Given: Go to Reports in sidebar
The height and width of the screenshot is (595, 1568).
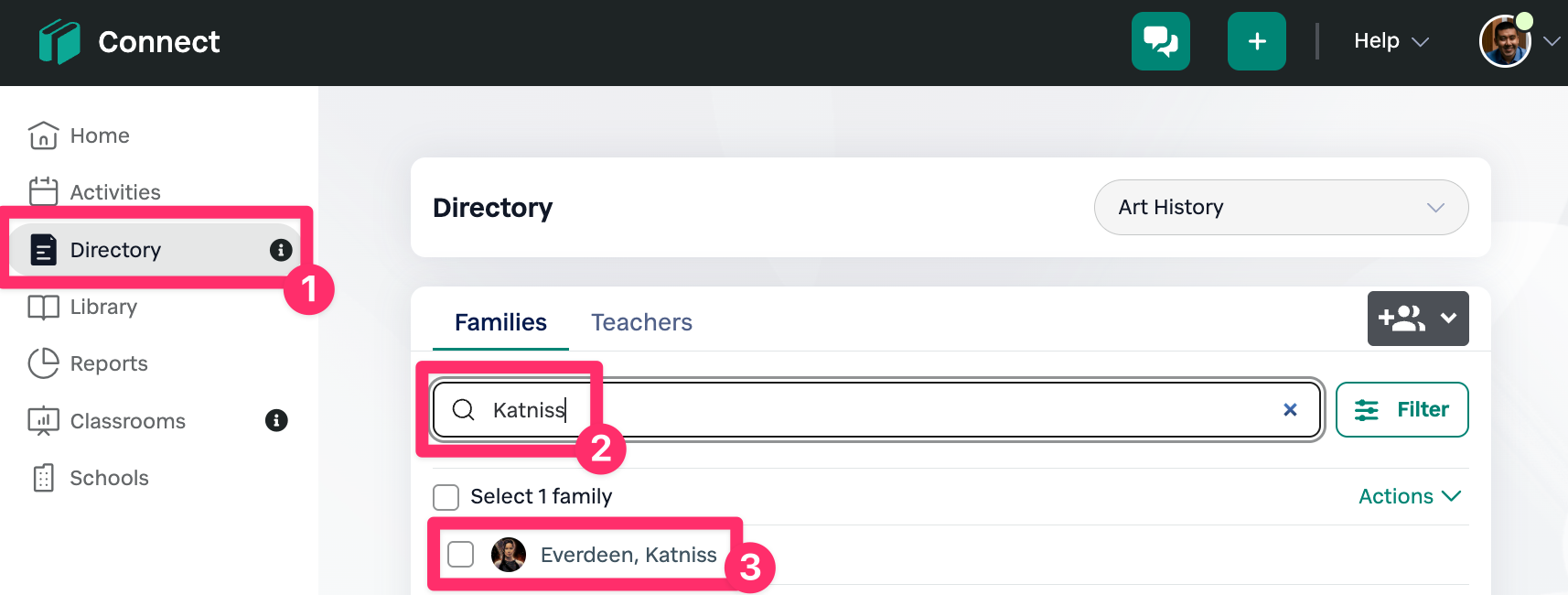Looking at the screenshot, I should 109,363.
